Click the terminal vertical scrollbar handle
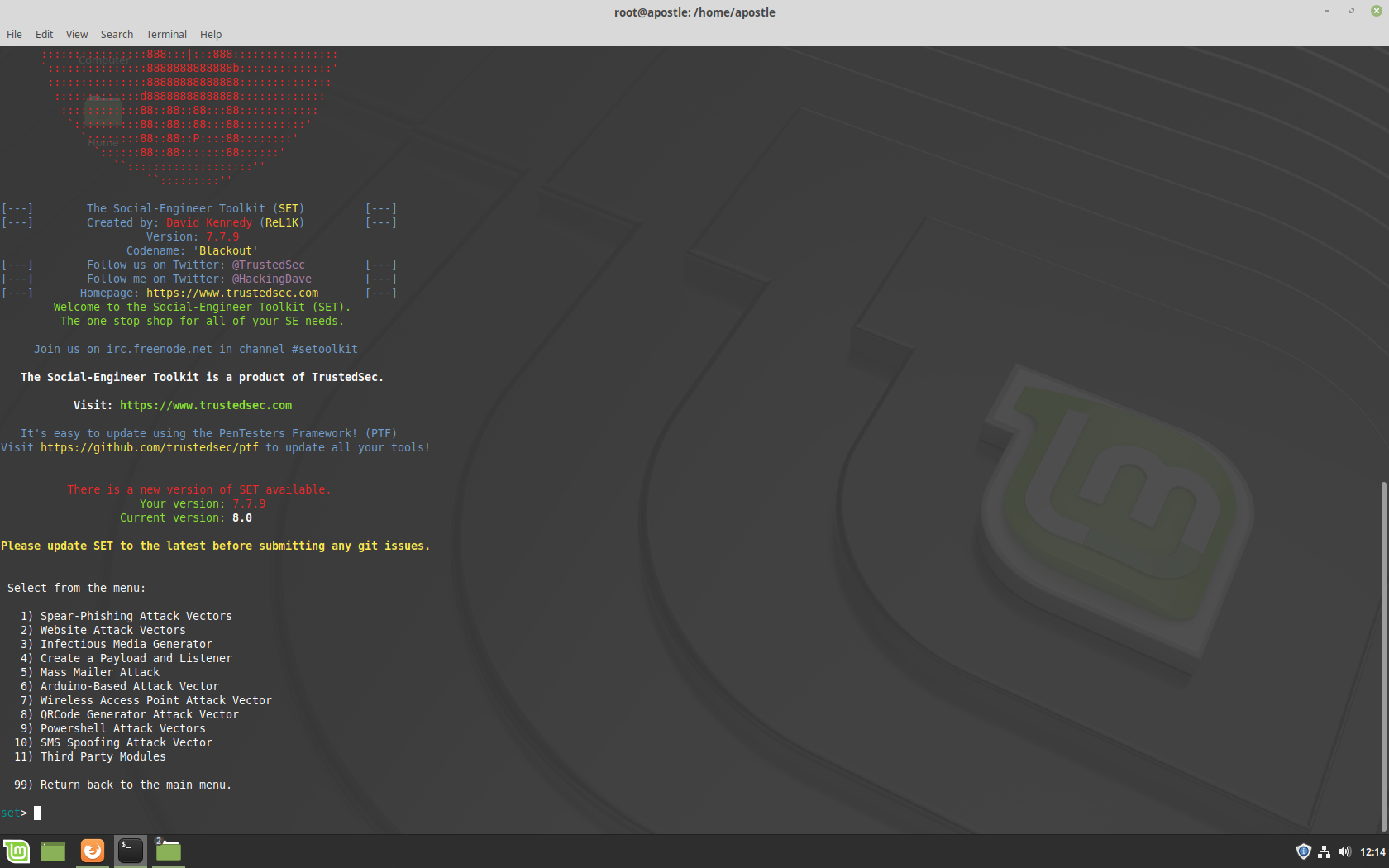This screenshot has width=1389, height=868. coord(1383,656)
